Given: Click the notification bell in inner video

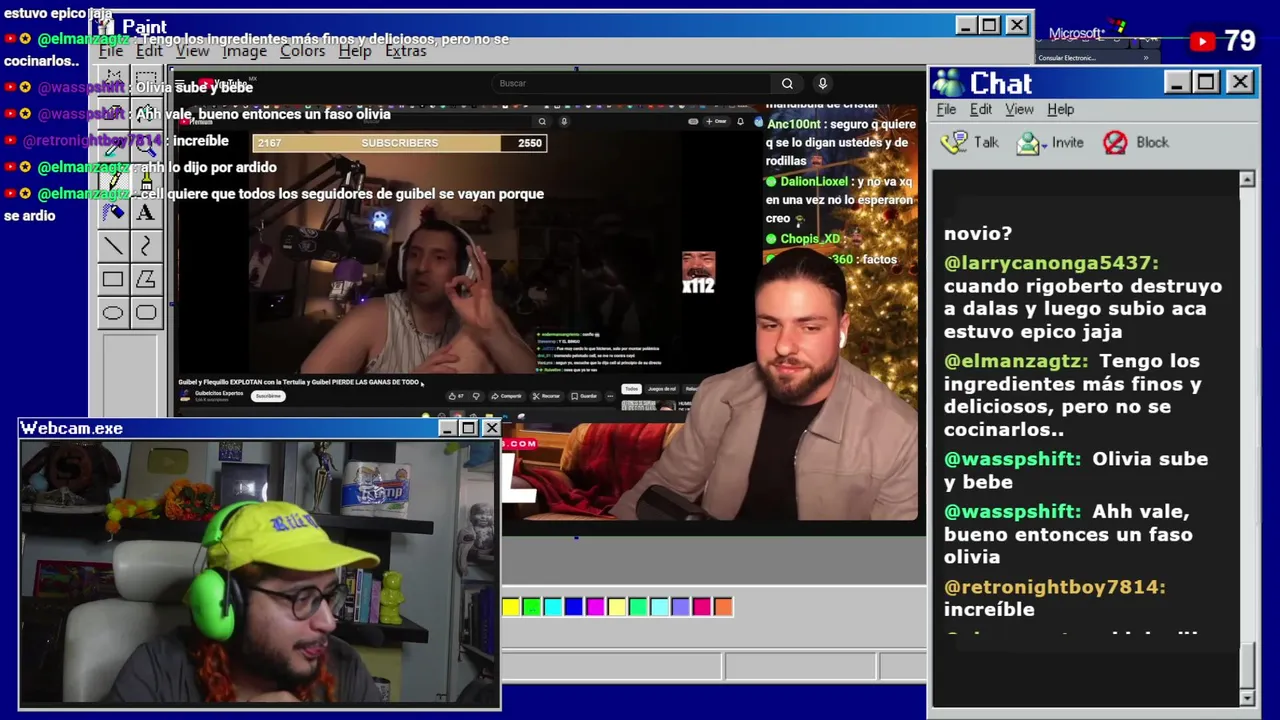Looking at the screenshot, I should (x=740, y=121).
